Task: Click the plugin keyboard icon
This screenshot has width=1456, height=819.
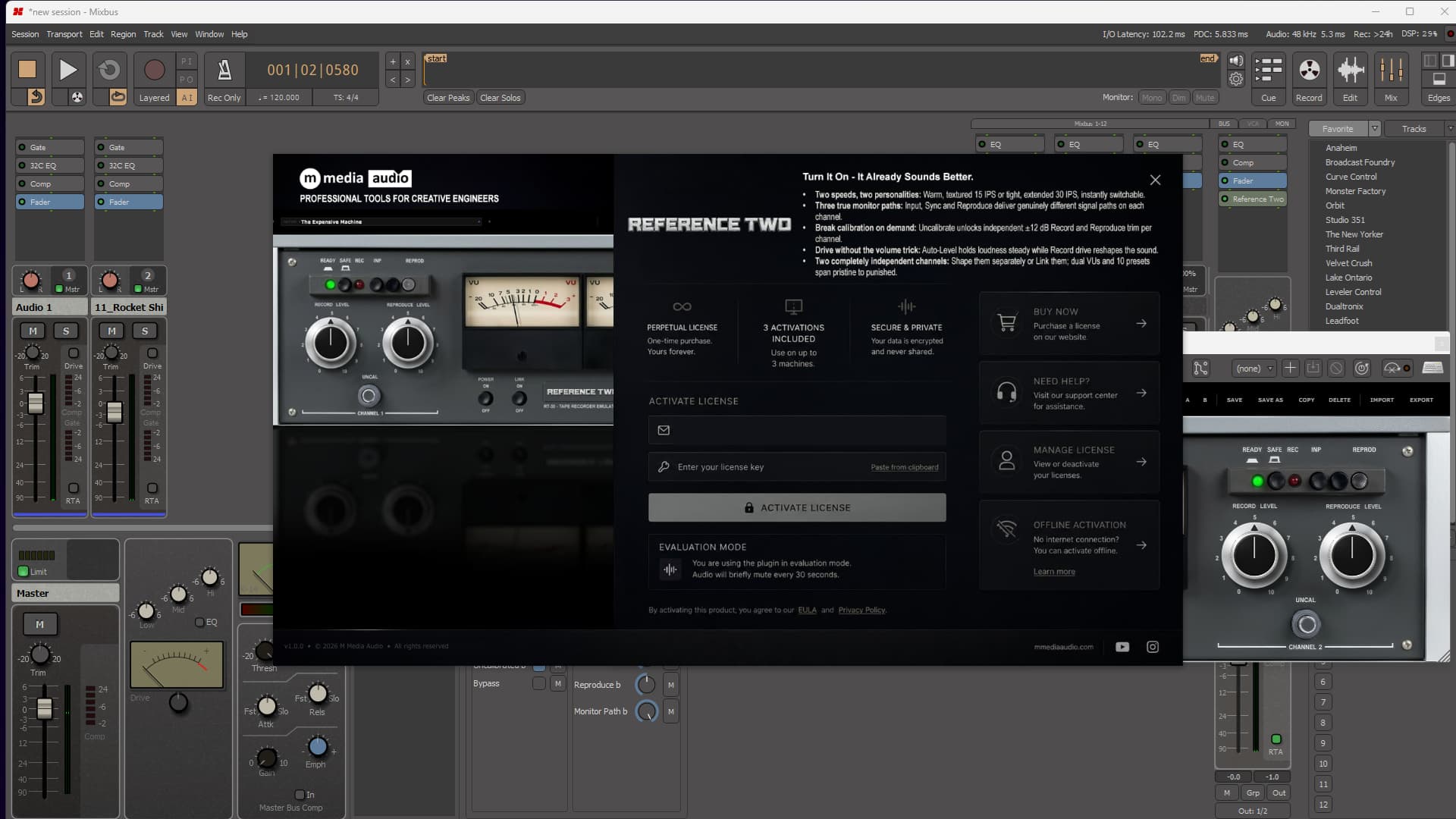Action: (x=1432, y=368)
